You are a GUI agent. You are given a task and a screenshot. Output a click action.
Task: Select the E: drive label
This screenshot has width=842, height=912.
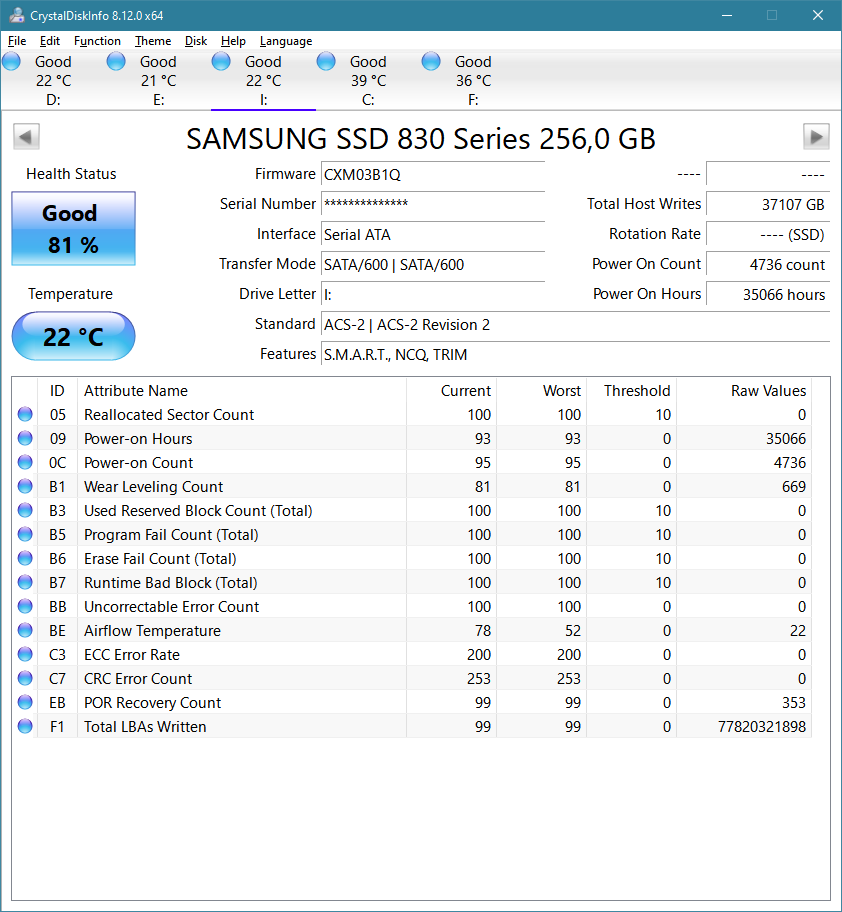point(158,100)
